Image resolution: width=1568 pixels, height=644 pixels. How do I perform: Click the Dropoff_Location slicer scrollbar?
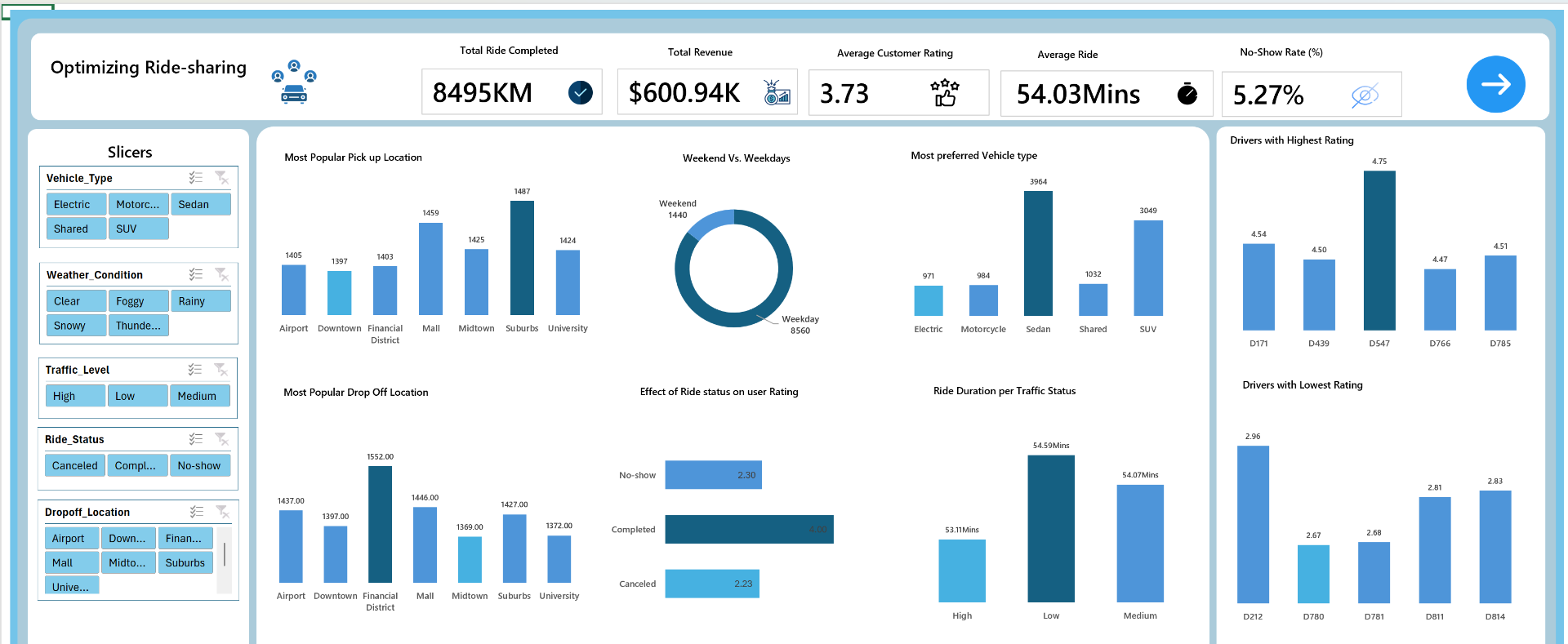click(225, 555)
